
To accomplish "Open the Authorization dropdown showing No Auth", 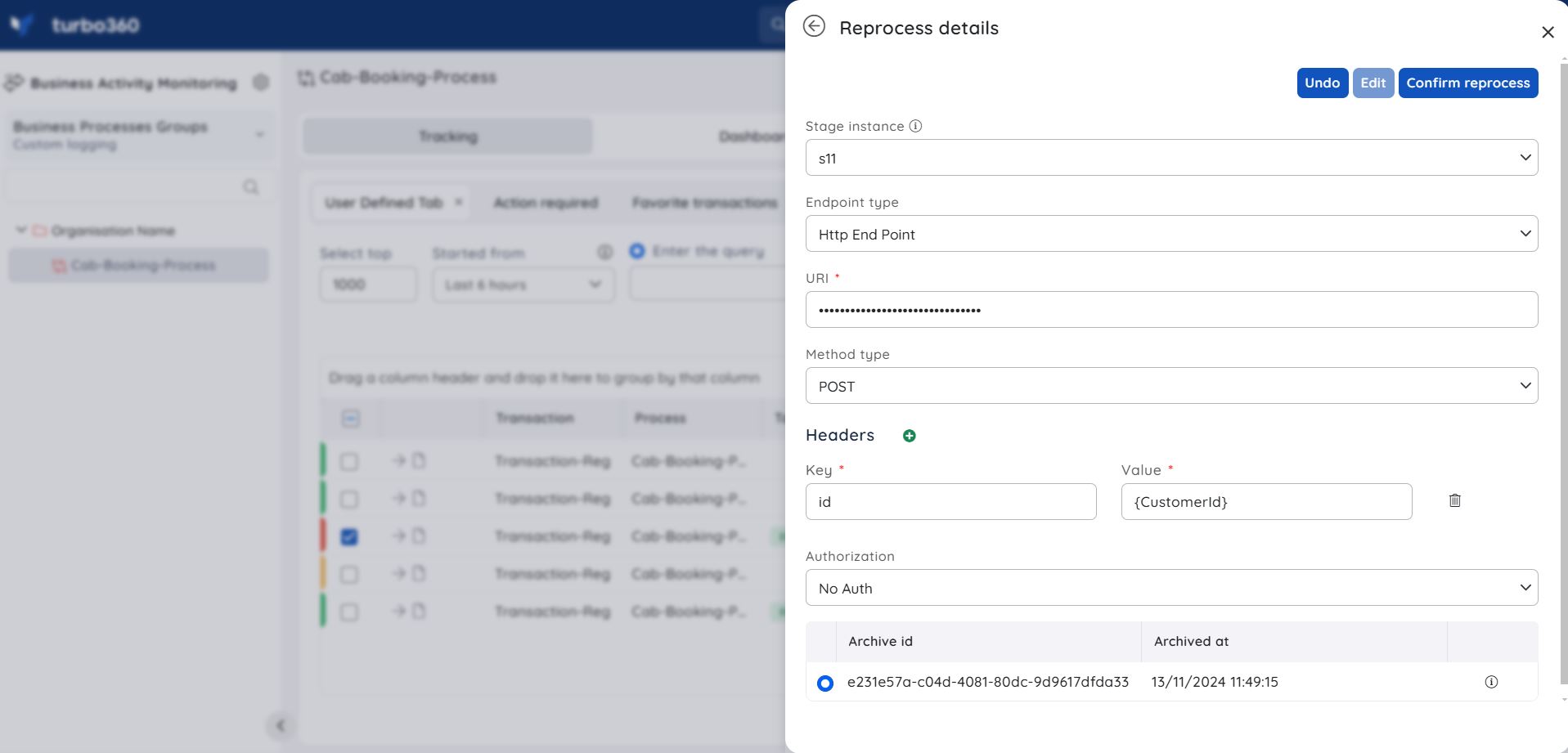I will tap(1171, 588).
